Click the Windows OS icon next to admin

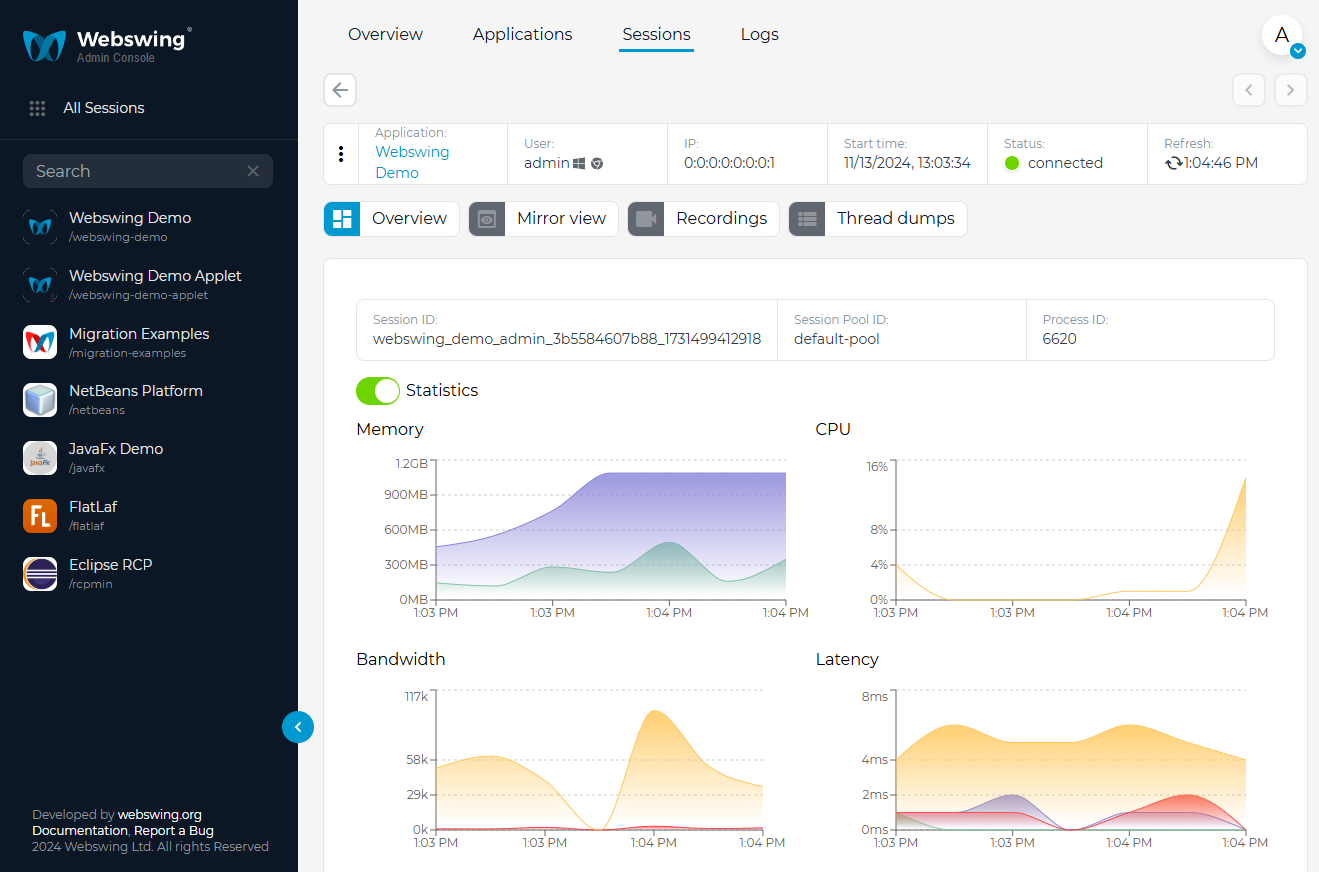click(579, 163)
